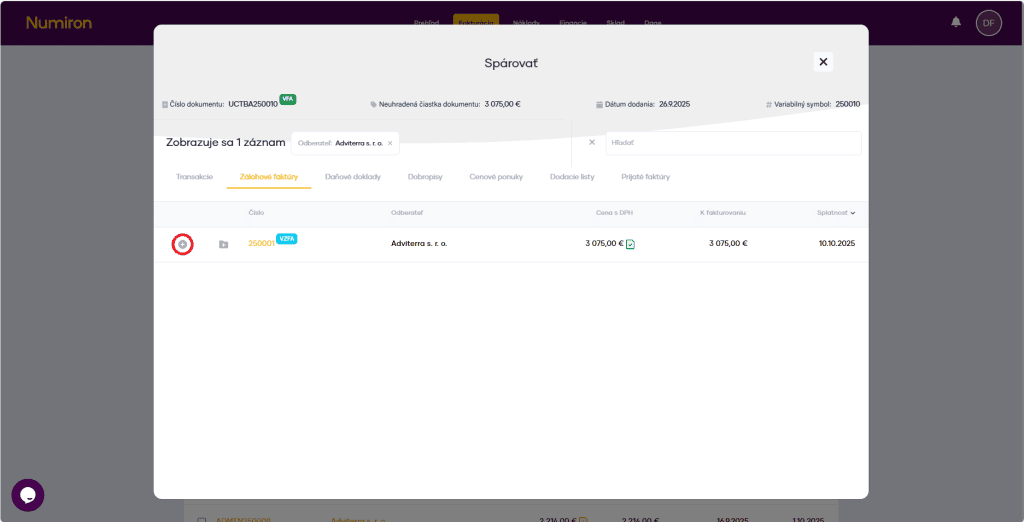Close the Spárovať dialog

click(x=823, y=62)
